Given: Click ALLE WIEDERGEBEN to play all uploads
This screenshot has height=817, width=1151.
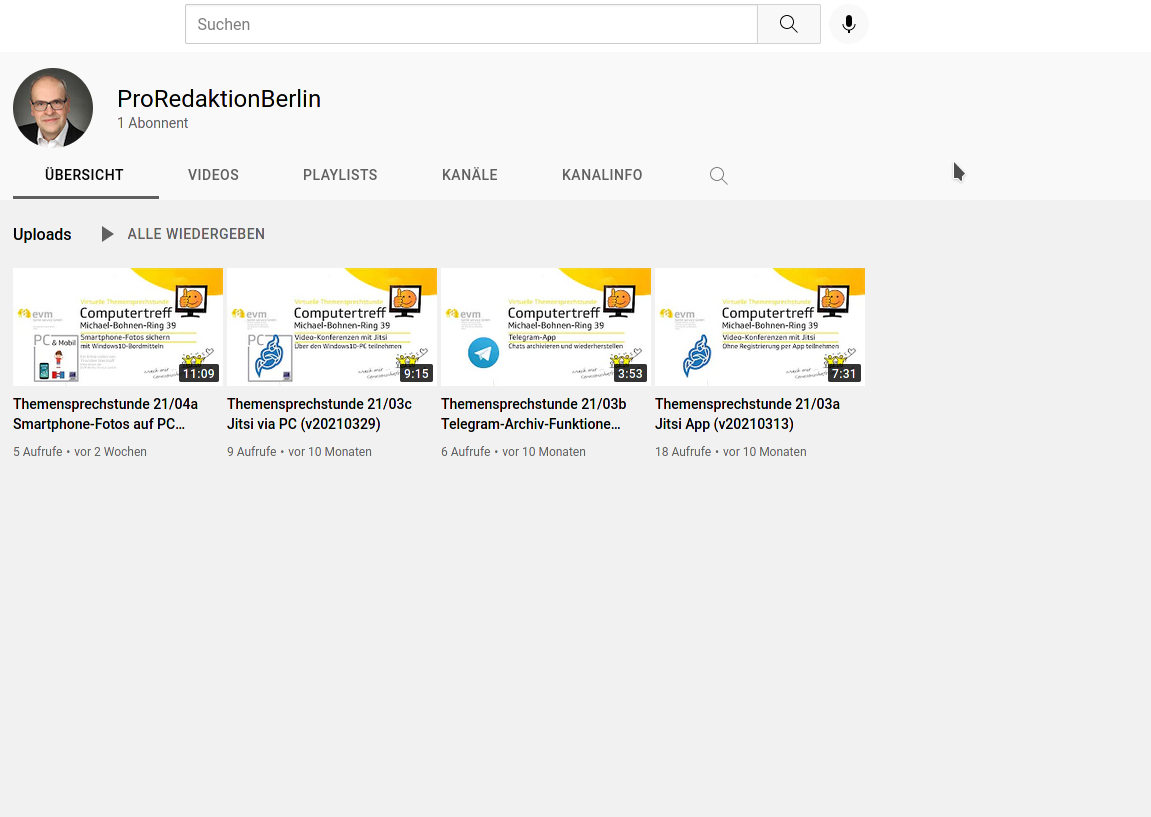Looking at the screenshot, I should point(196,234).
